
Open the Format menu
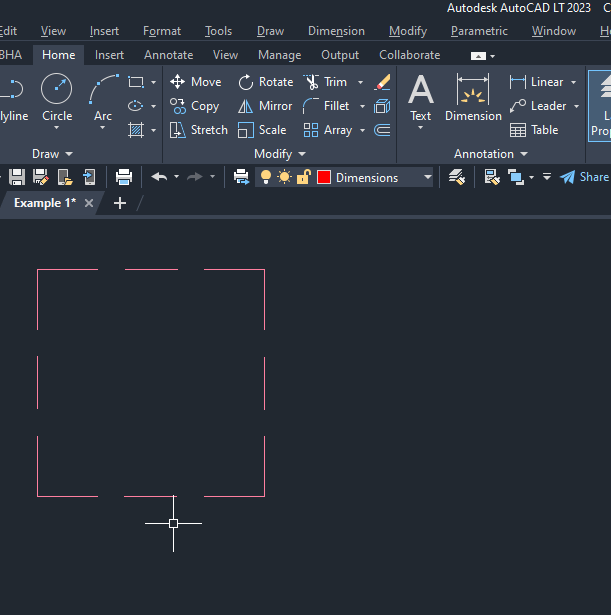162,31
